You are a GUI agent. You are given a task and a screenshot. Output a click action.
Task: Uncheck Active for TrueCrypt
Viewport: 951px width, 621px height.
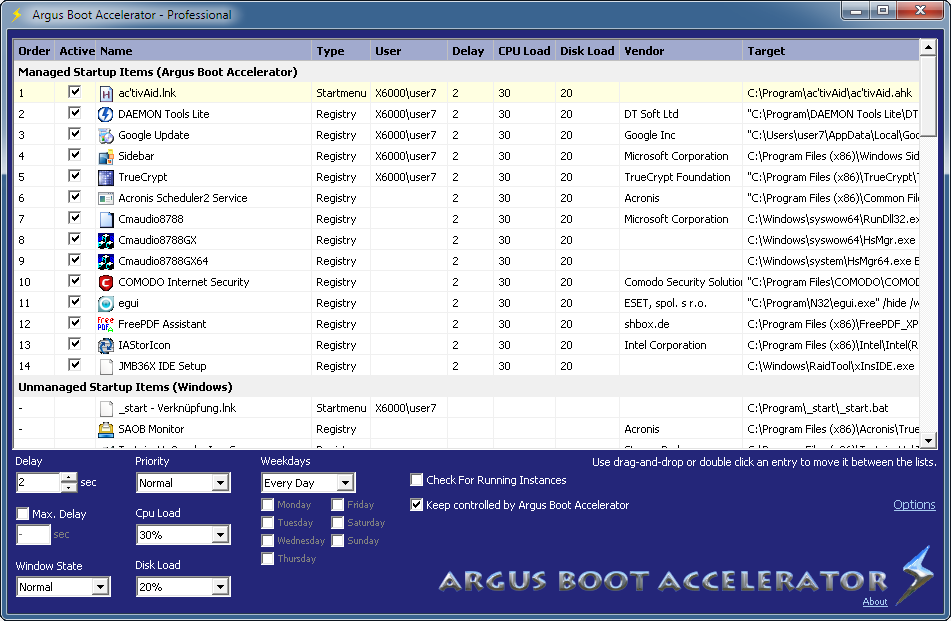tap(75, 176)
